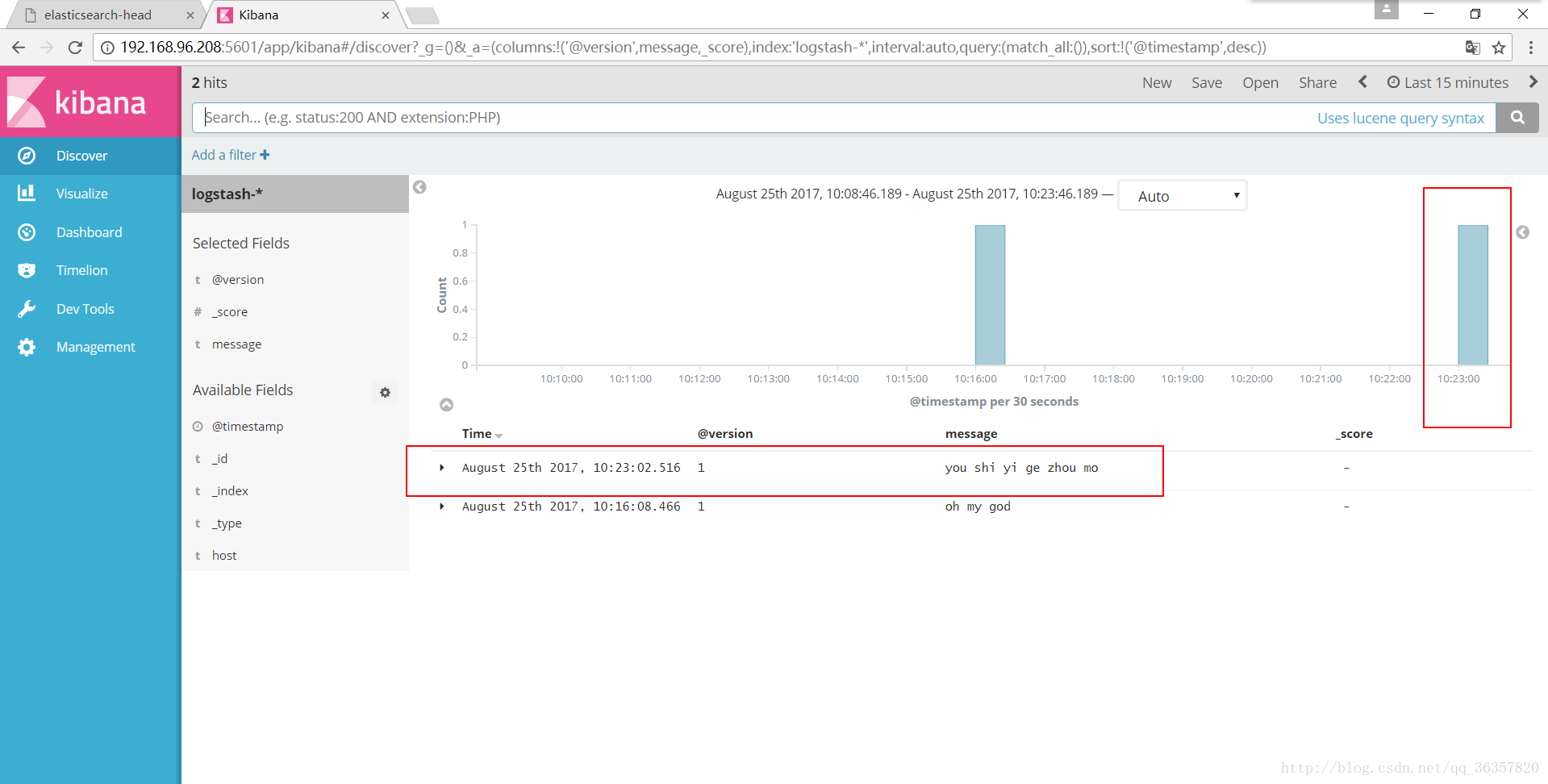This screenshot has height=784, width=1548.
Task: Click the Open menu item
Action: pyautogui.click(x=1260, y=82)
